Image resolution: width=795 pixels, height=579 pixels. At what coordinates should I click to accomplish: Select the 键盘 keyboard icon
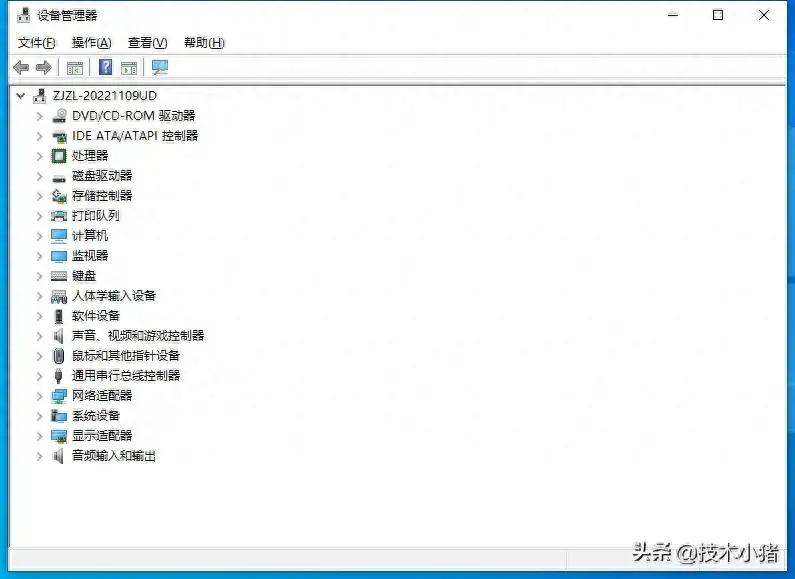pos(59,276)
